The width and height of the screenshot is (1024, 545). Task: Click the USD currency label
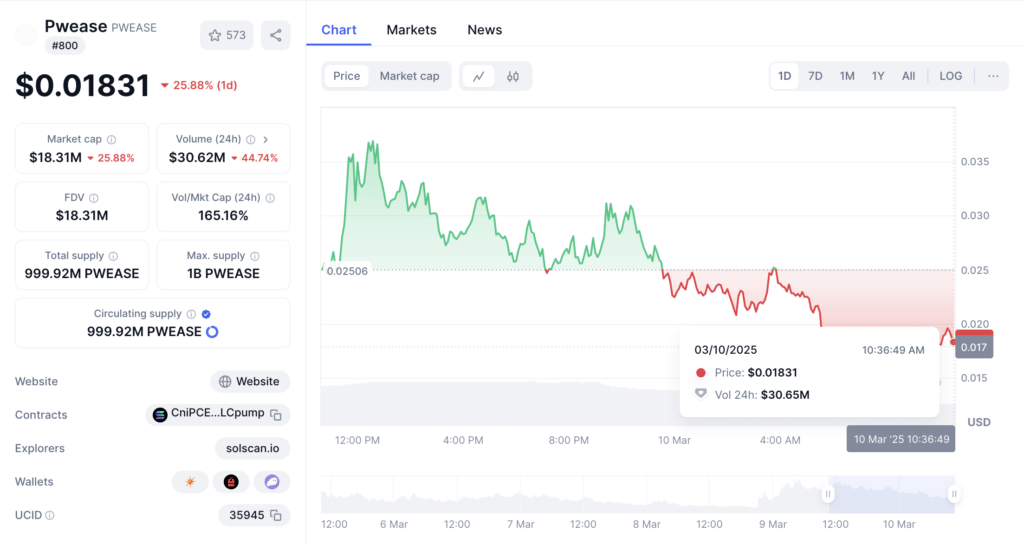979,422
